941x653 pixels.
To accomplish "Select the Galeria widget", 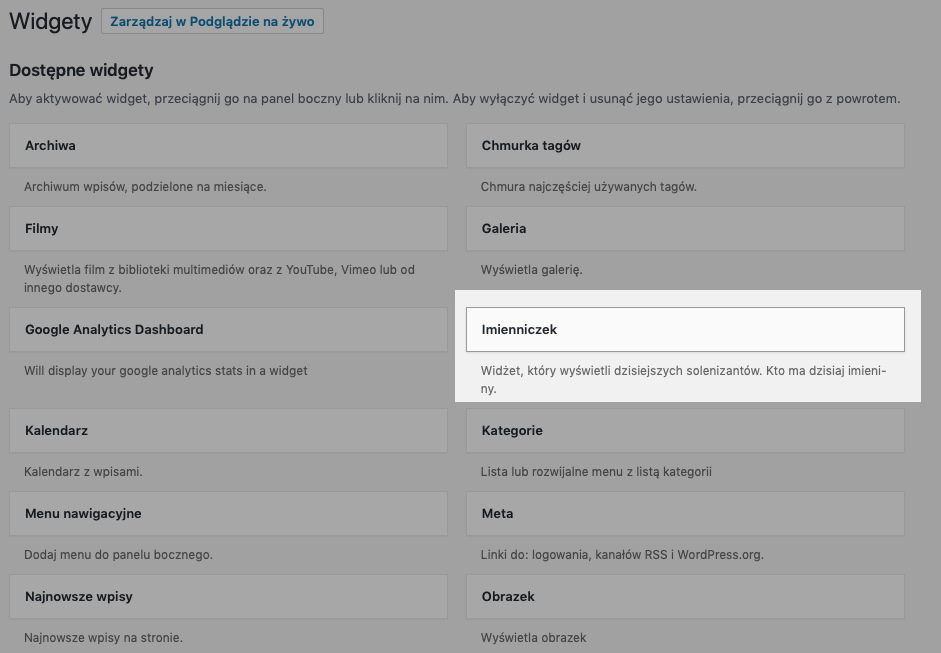I will pyautogui.click(x=685, y=229).
